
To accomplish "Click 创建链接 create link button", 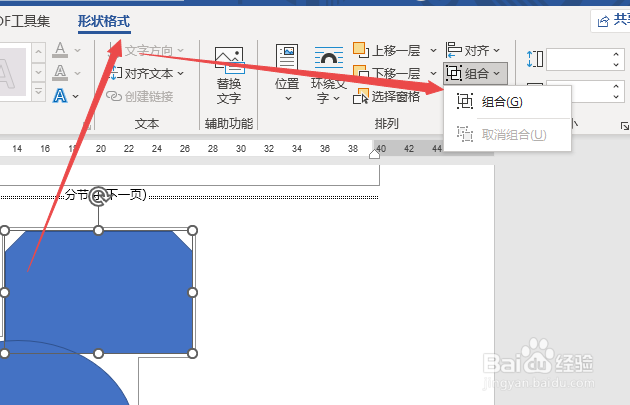I will tap(139, 96).
